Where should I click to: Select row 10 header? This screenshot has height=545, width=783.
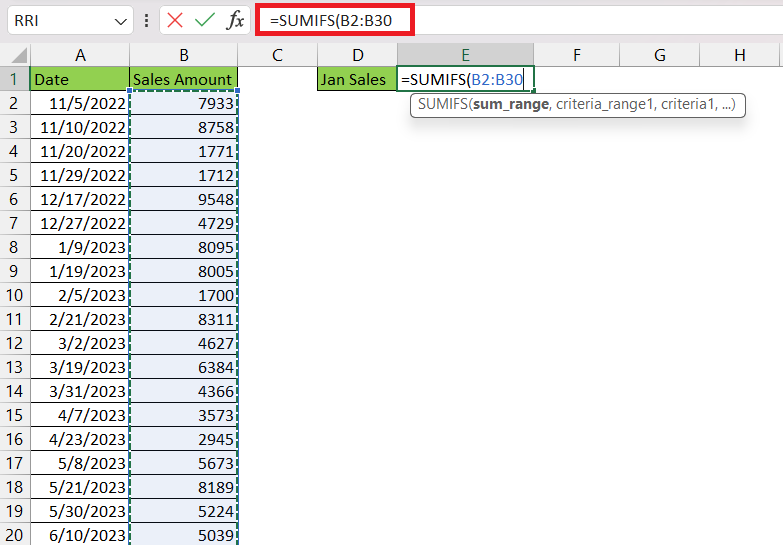pos(15,295)
